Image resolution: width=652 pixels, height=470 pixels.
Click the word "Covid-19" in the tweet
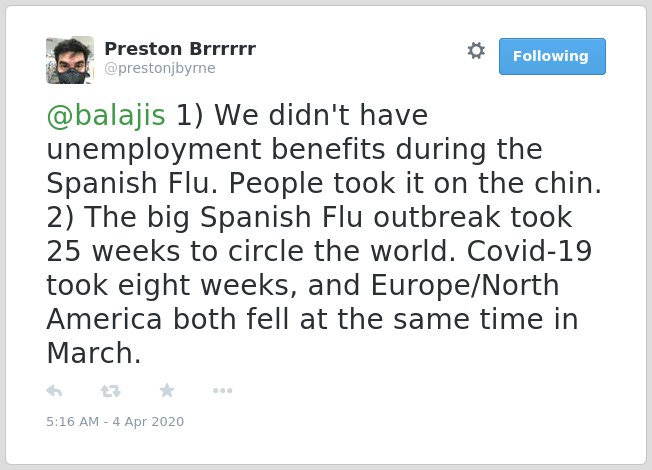pos(529,251)
